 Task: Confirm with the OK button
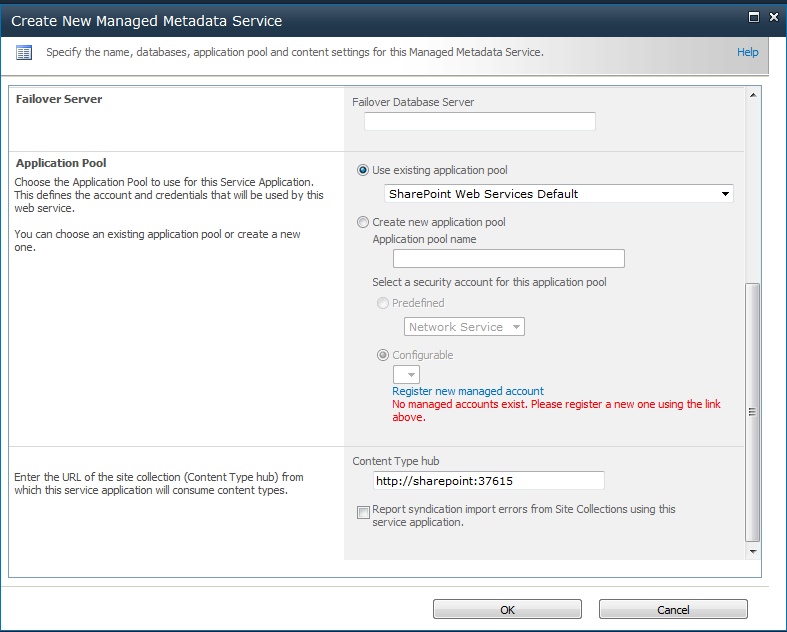click(x=507, y=609)
